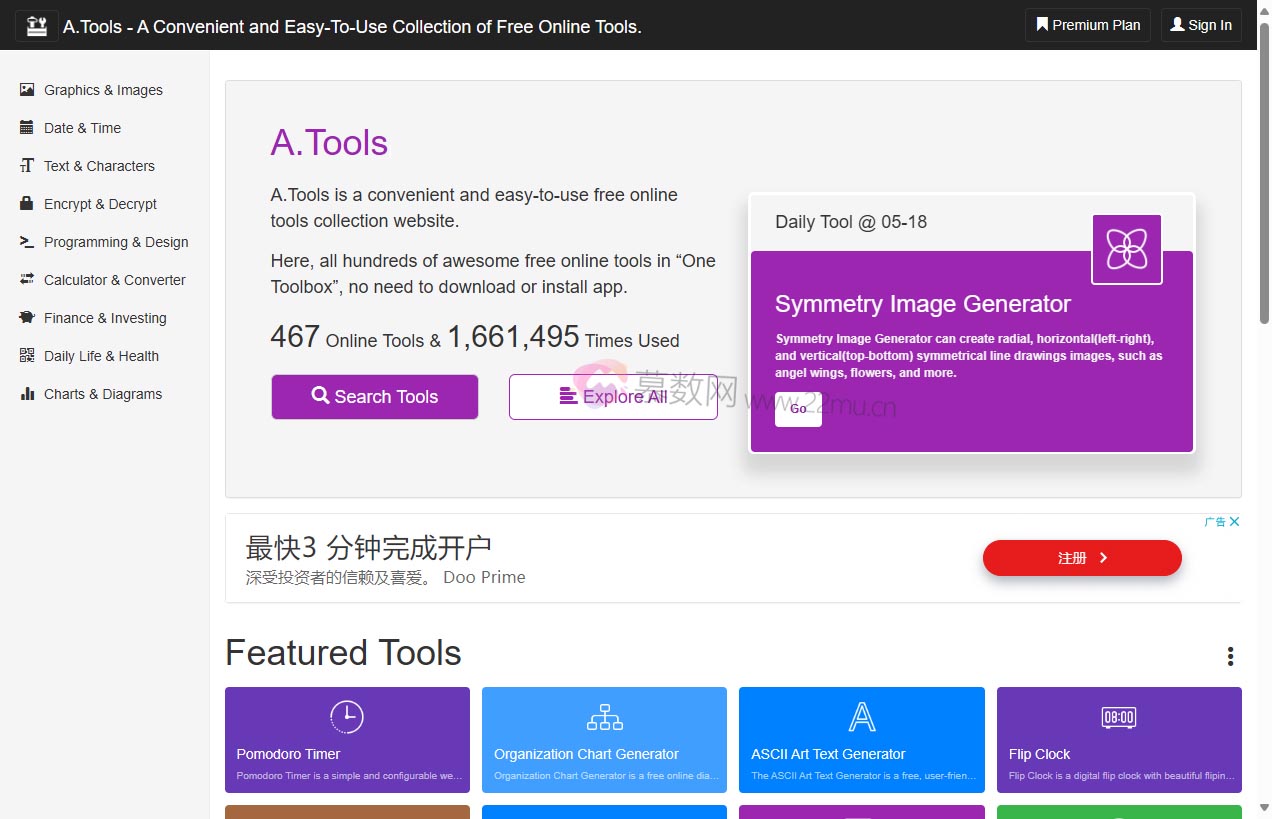This screenshot has height=819, width=1272.
Task: Click the A.Tools logo in the header
Action: [37, 25]
